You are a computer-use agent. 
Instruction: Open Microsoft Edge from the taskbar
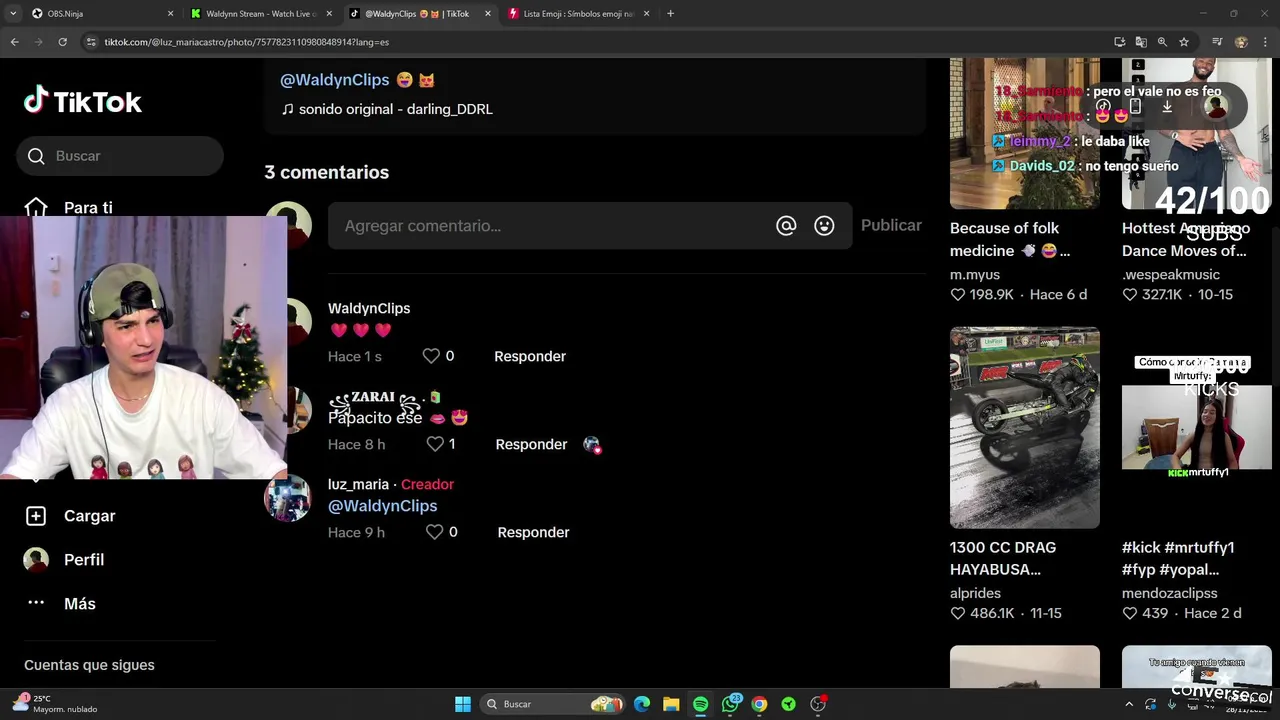[642, 704]
